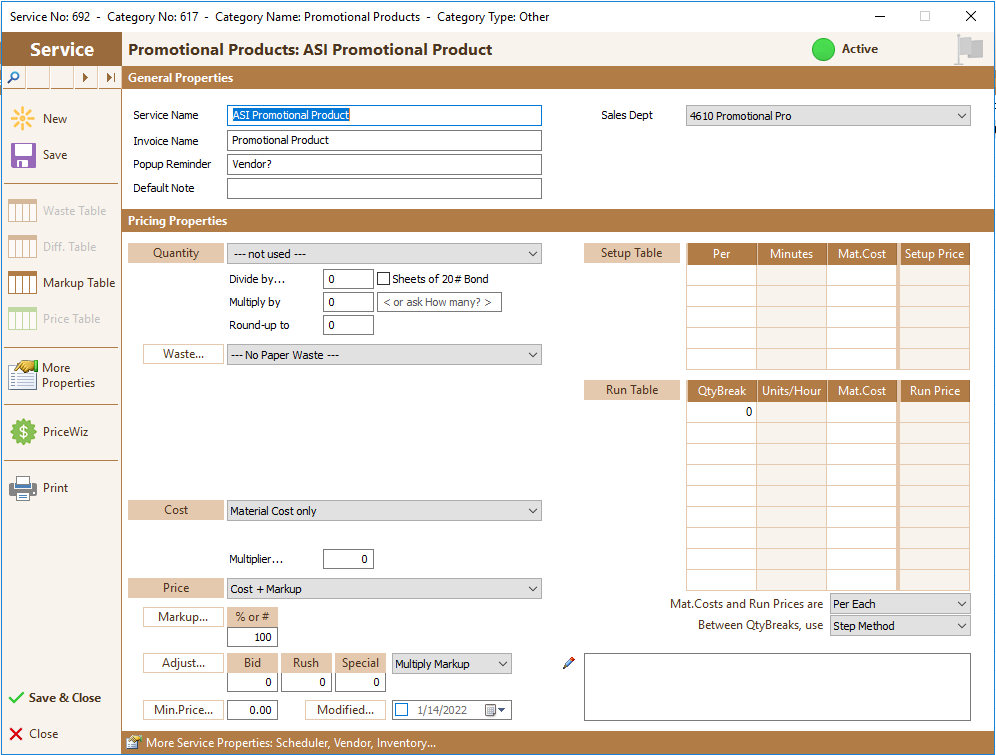Open the Modified date calendar picker

click(x=495, y=710)
